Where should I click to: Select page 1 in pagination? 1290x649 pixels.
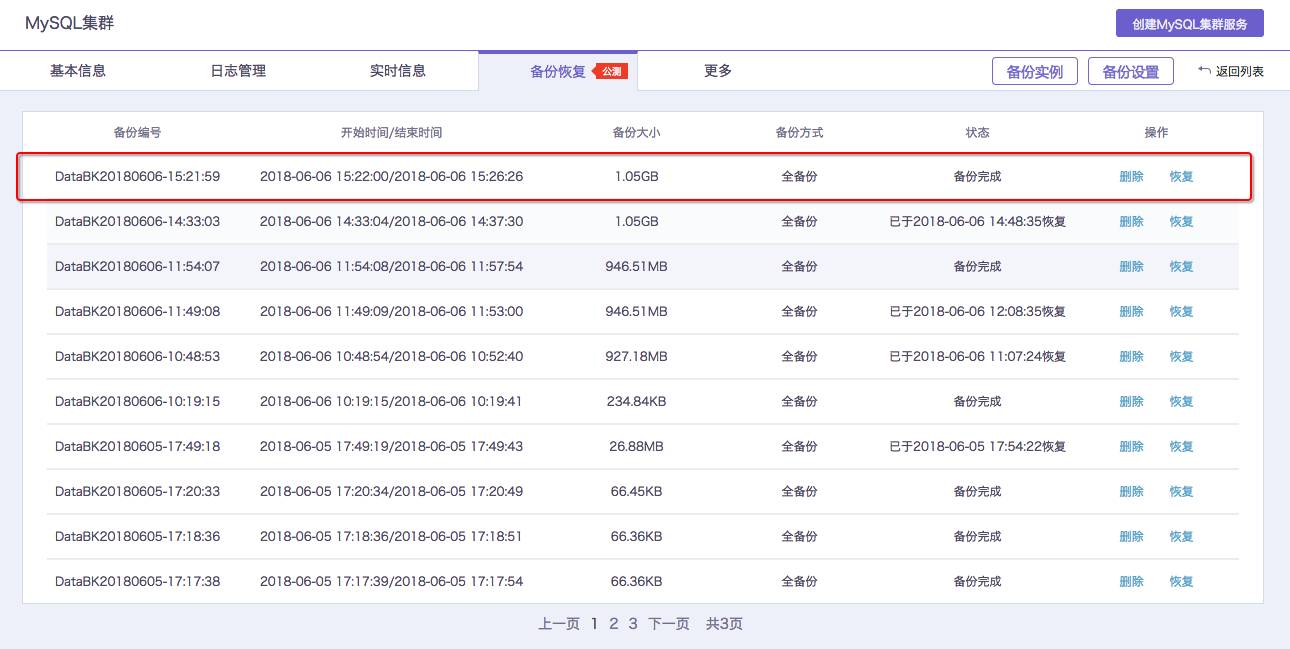click(x=595, y=624)
